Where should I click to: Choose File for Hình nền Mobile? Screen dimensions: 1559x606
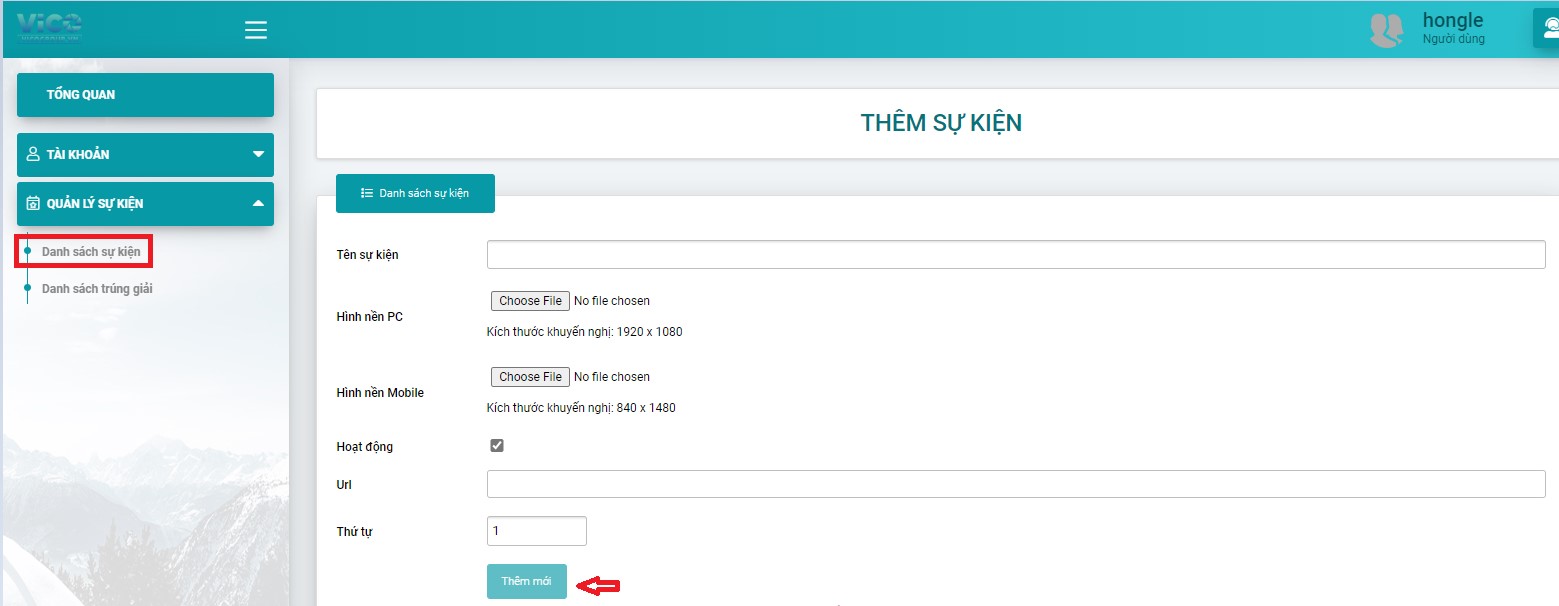point(530,377)
